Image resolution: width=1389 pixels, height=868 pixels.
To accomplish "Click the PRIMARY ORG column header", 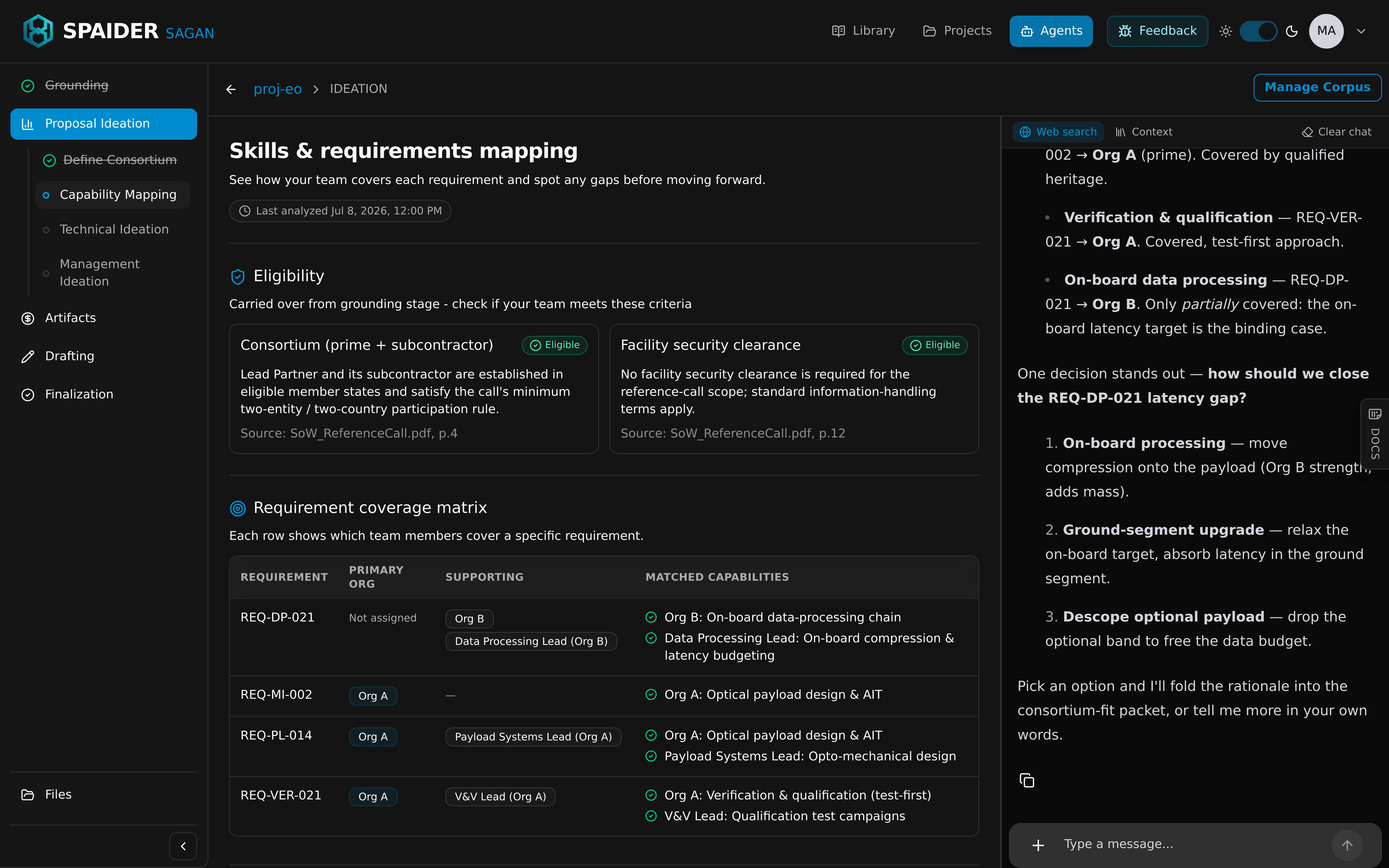I will (376, 577).
